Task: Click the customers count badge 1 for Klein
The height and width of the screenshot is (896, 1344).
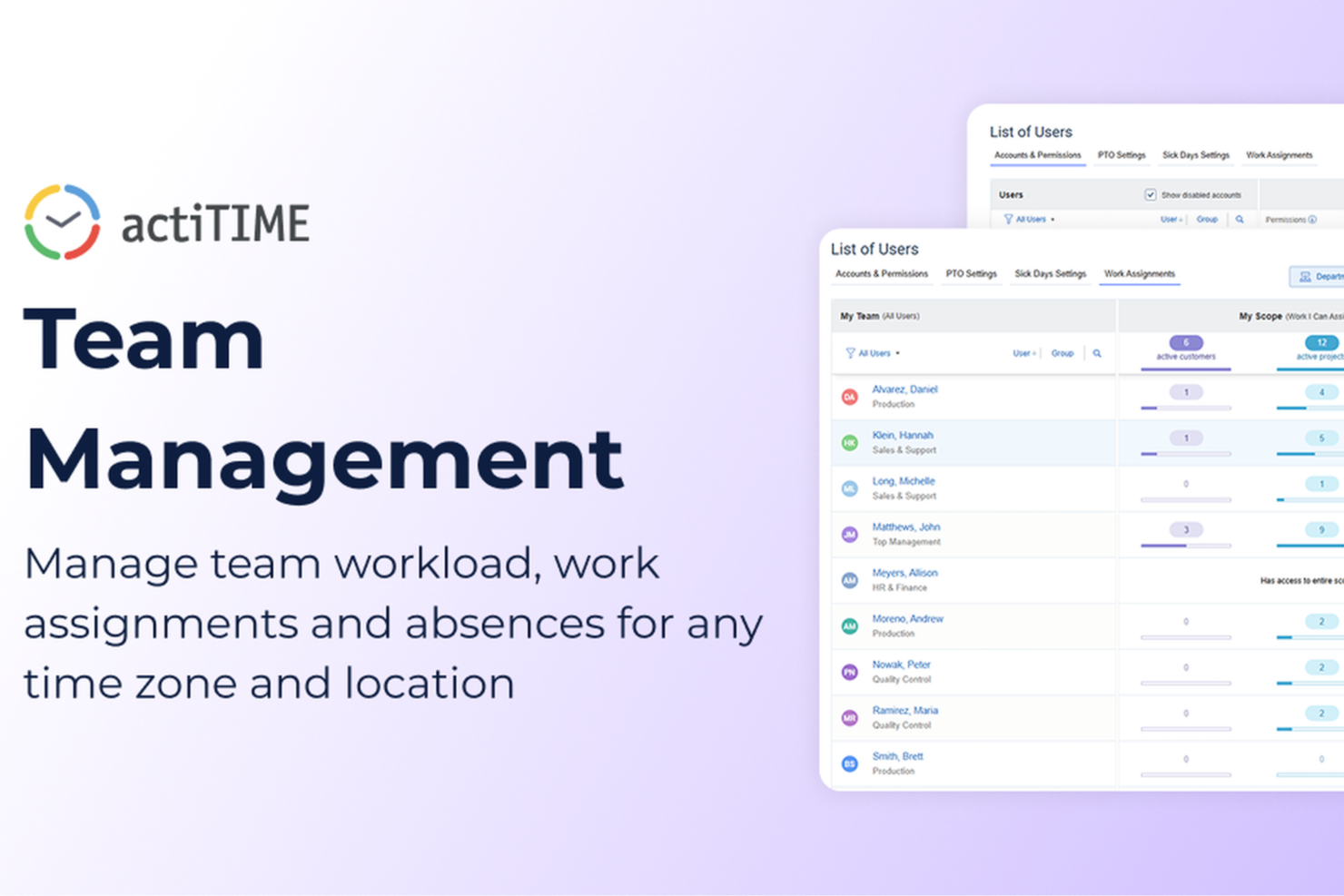Action: pyautogui.click(x=1186, y=438)
